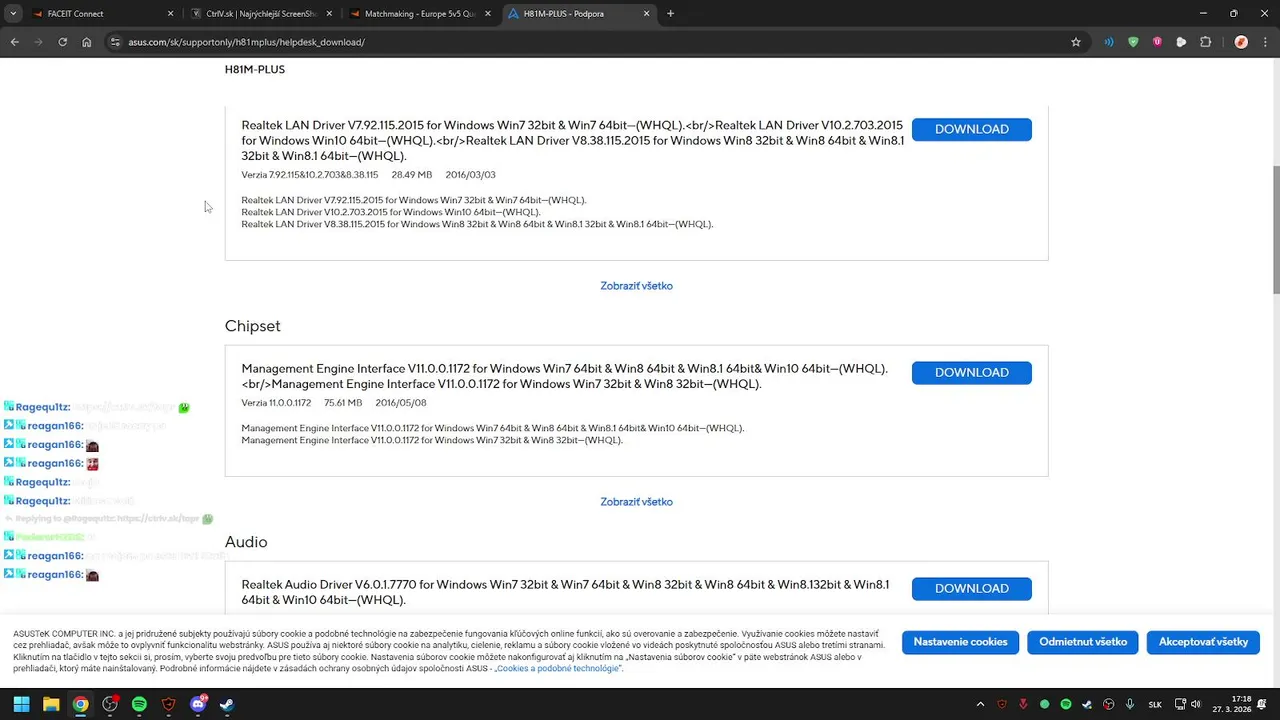Viewport: 1280px width, 720px height.
Task: Click the Chrome profile avatar icon
Action: 1241,42
